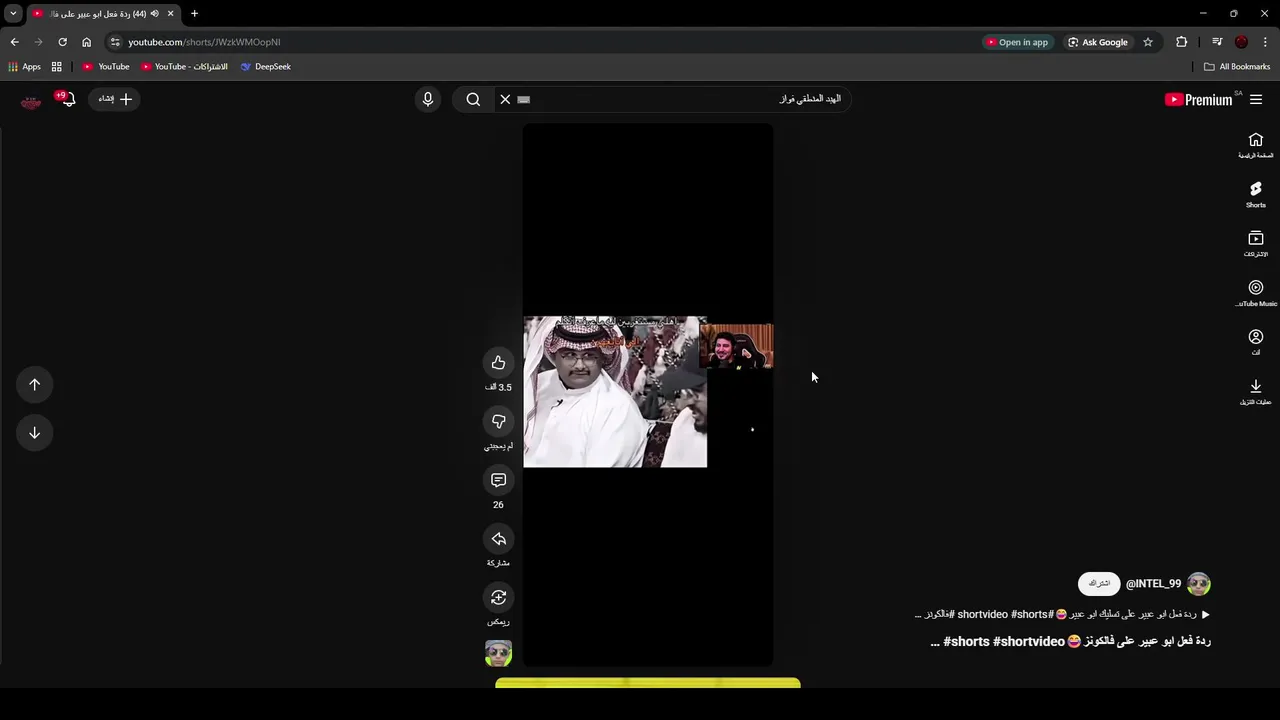Screen dimensions: 1280x720
Task: Share the short via arrow icon
Action: (x=498, y=539)
